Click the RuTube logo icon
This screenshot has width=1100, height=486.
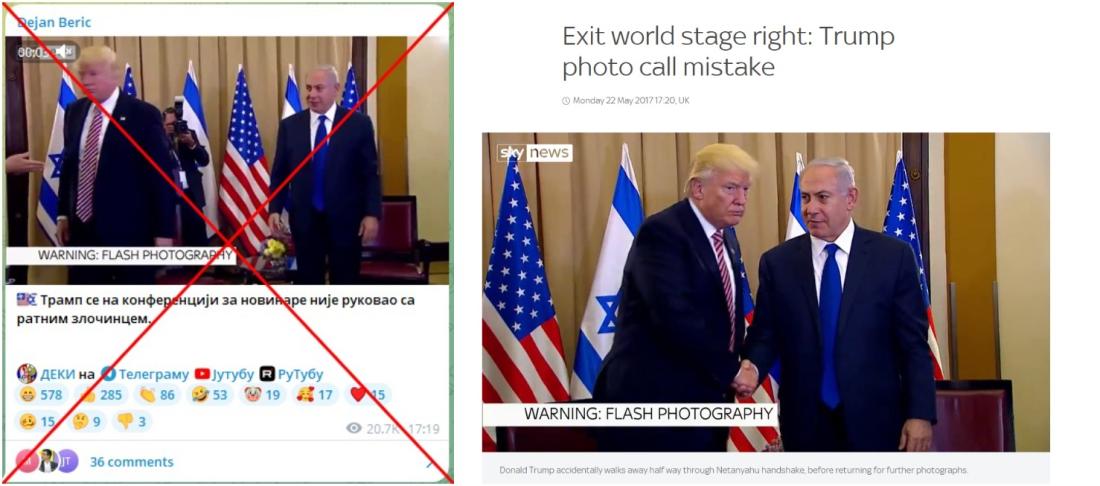(x=267, y=374)
